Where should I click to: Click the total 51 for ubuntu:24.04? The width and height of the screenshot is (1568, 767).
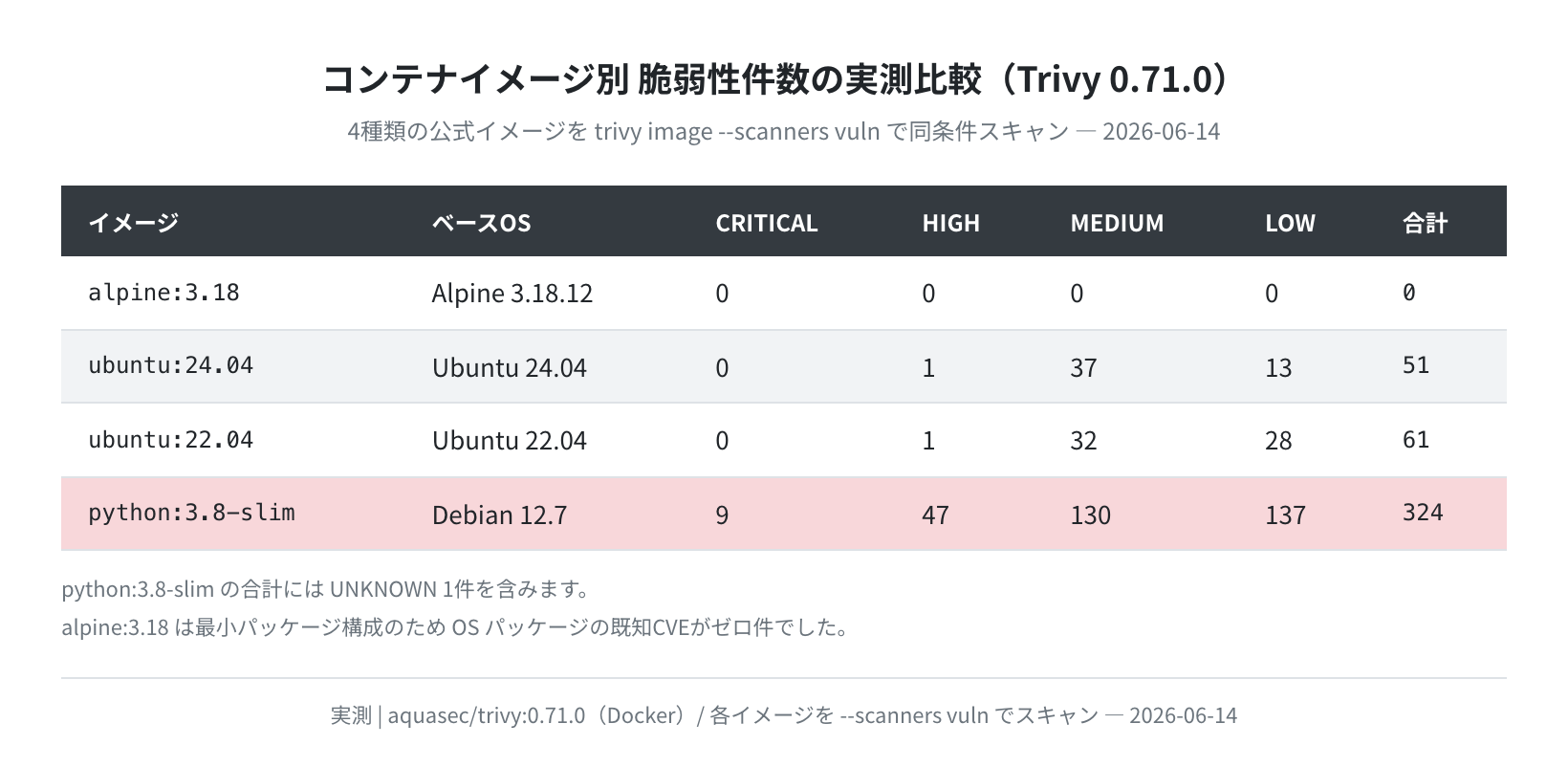(1416, 365)
